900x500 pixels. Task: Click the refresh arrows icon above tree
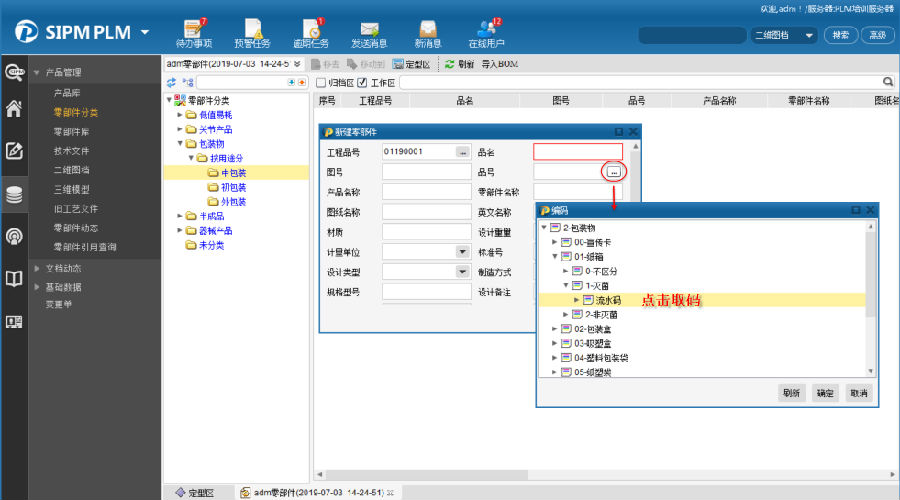tap(171, 82)
